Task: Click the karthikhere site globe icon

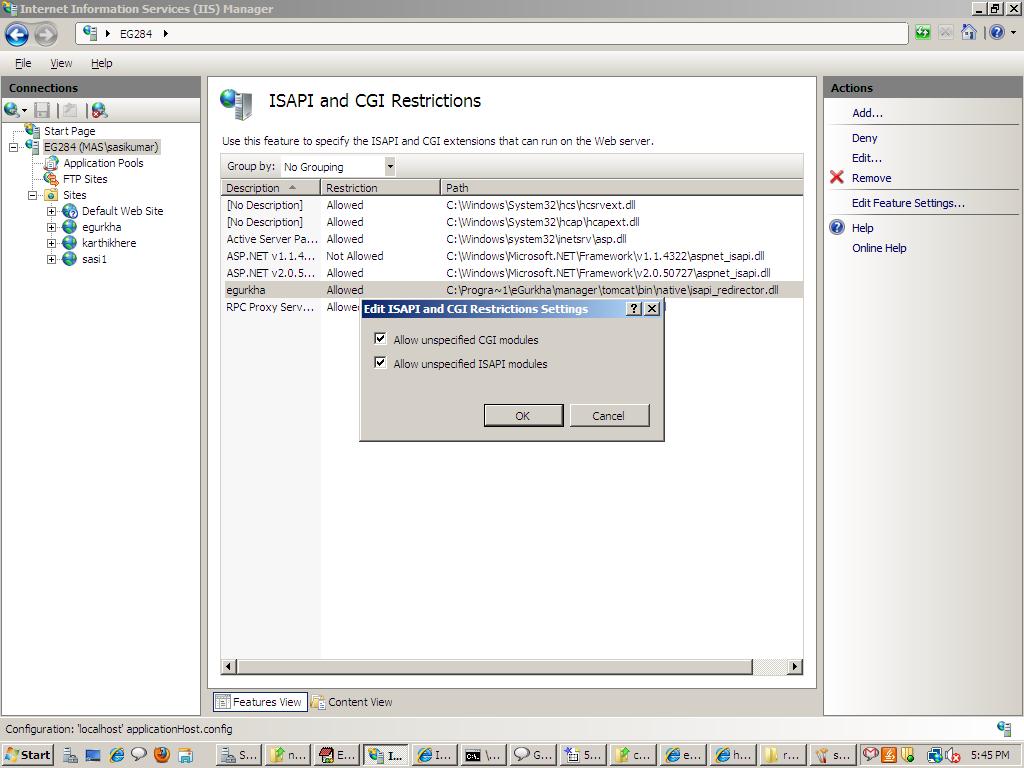Action: click(x=70, y=243)
